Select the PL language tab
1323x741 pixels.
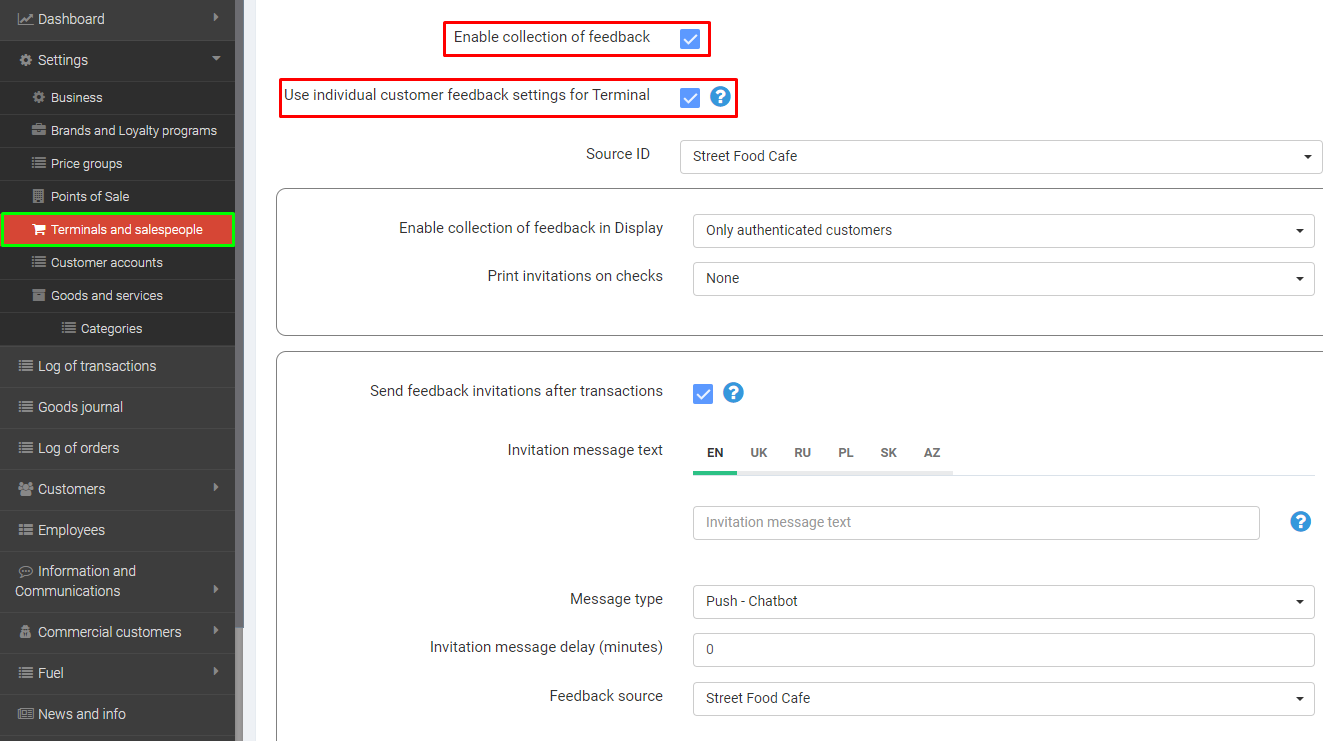pos(846,453)
